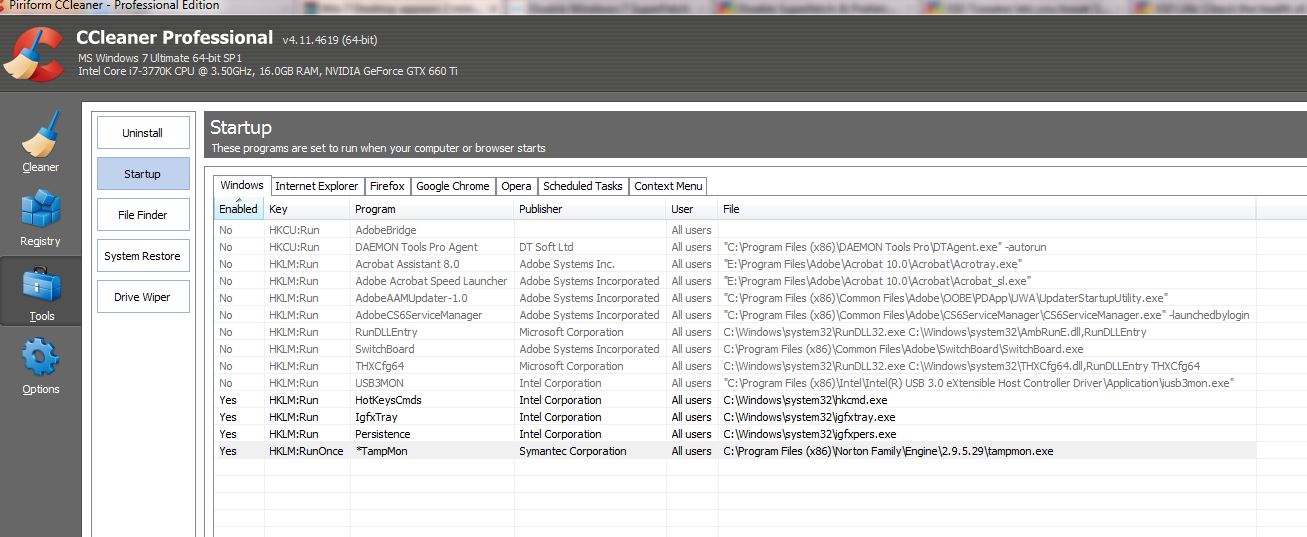
Task: Click the tampmon.exe file path
Action: coord(888,451)
